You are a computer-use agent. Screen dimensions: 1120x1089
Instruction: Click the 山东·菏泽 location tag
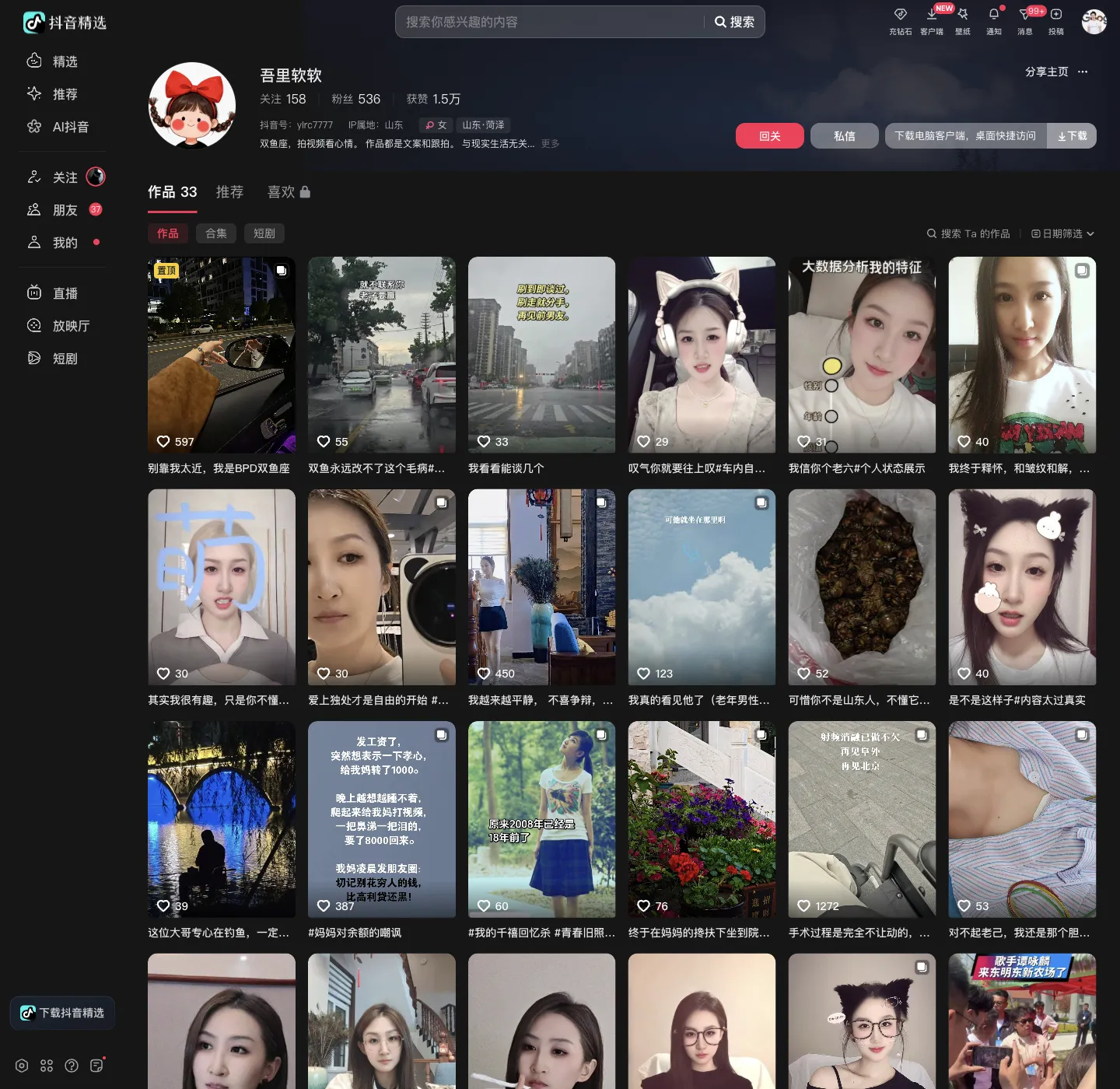483,125
